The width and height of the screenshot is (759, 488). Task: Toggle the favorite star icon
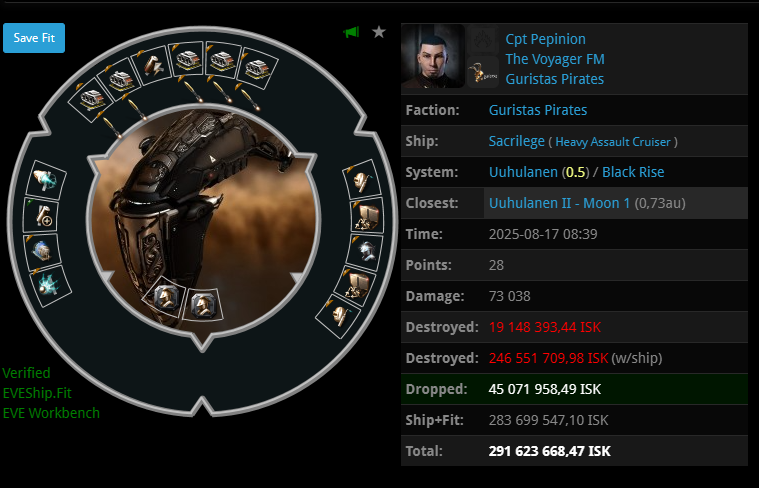click(x=379, y=32)
